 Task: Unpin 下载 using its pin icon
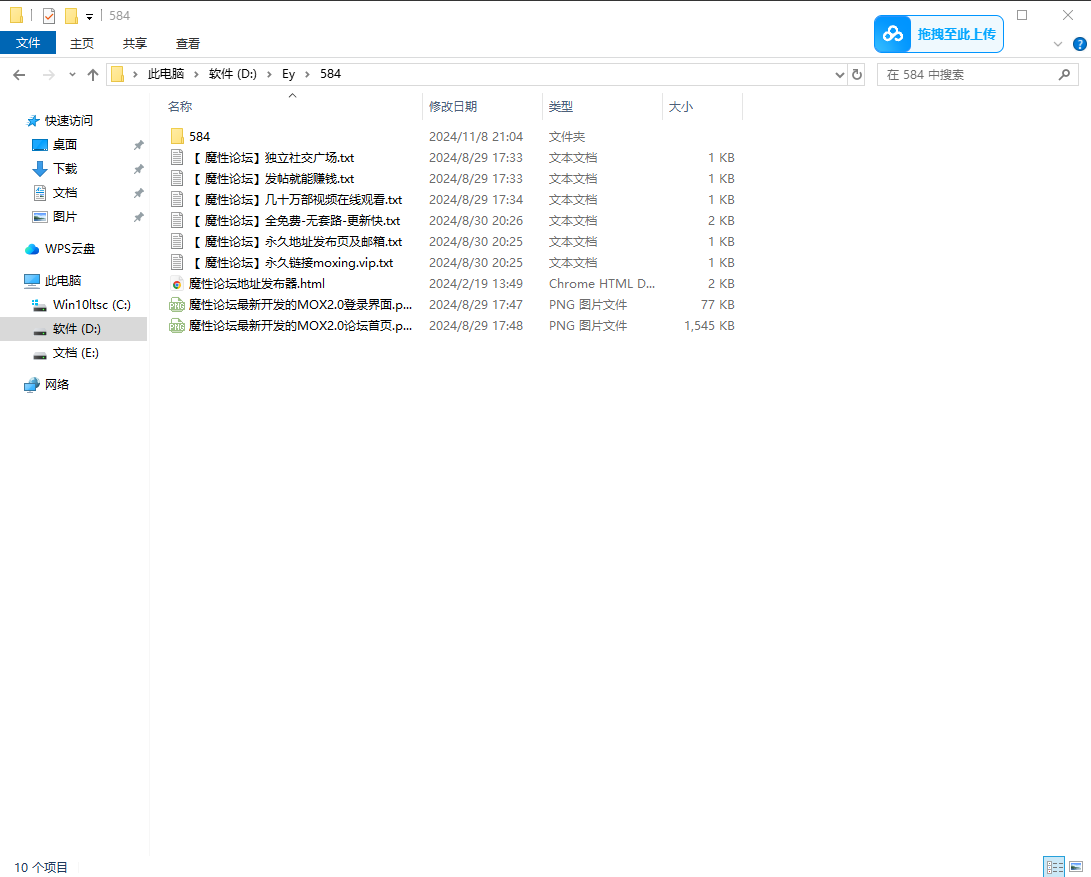[x=138, y=169]
